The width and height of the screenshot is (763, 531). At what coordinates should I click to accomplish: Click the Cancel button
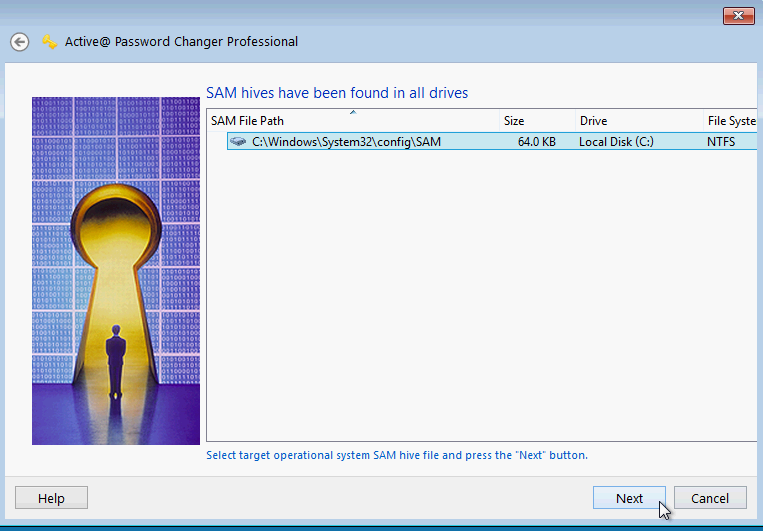point(710,498)
